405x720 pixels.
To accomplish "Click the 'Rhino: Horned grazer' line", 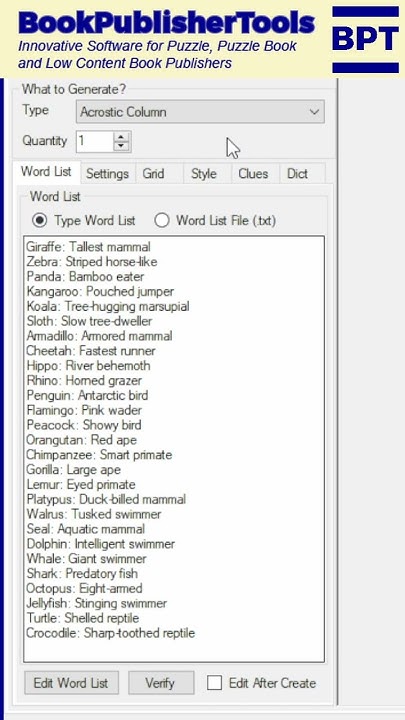I will click(84, 381).
